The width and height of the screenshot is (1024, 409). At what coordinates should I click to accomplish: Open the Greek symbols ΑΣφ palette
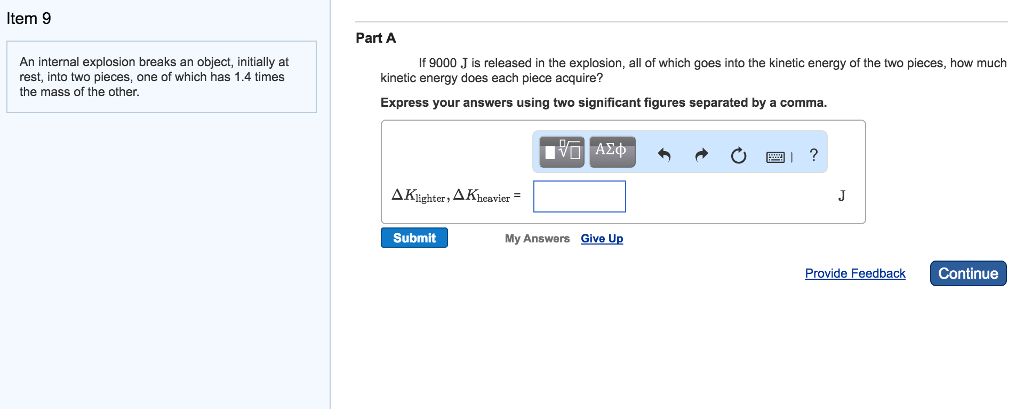(611, 151)
